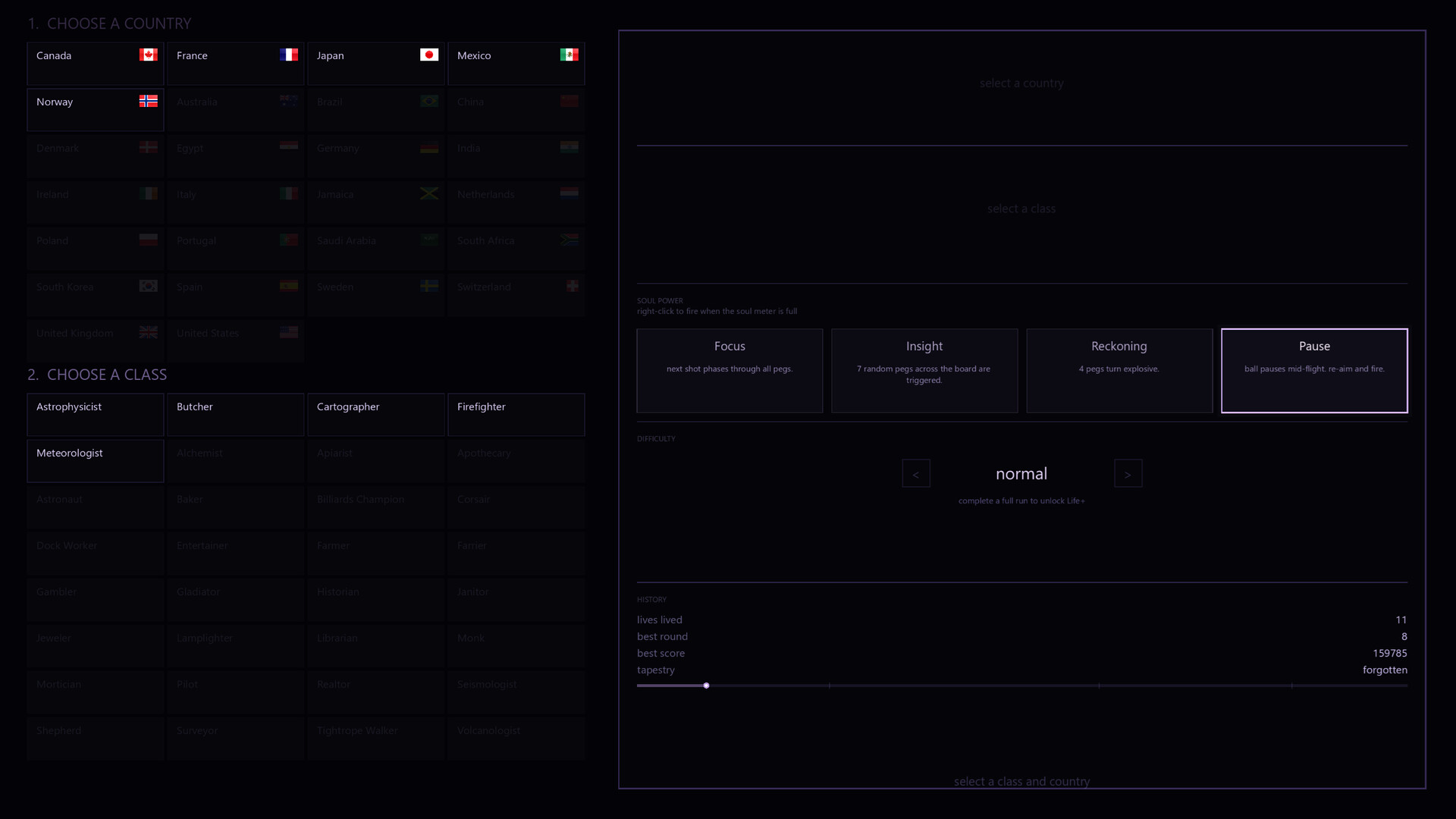This screenshot has width=1456, height=819.
Task: Click the tapestry progress slider handle
Action: [706, 686]
